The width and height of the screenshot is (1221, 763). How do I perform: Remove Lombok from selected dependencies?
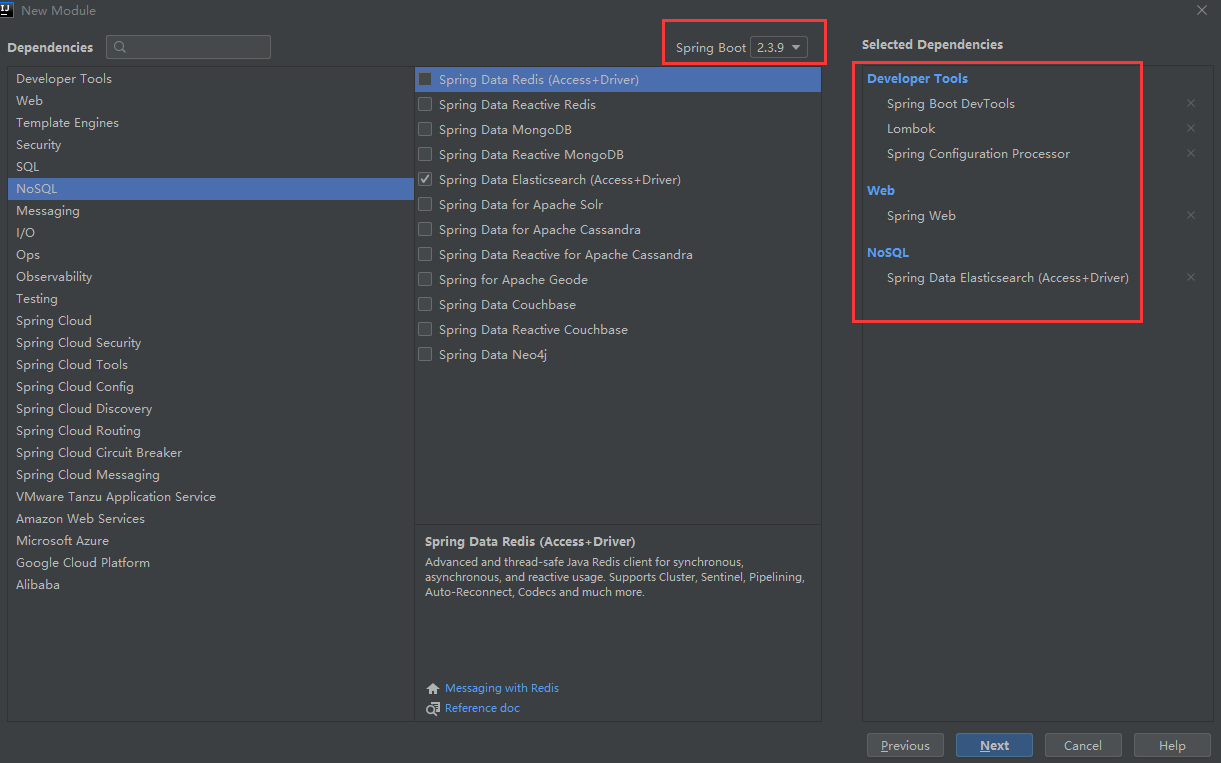(1190, 128)
